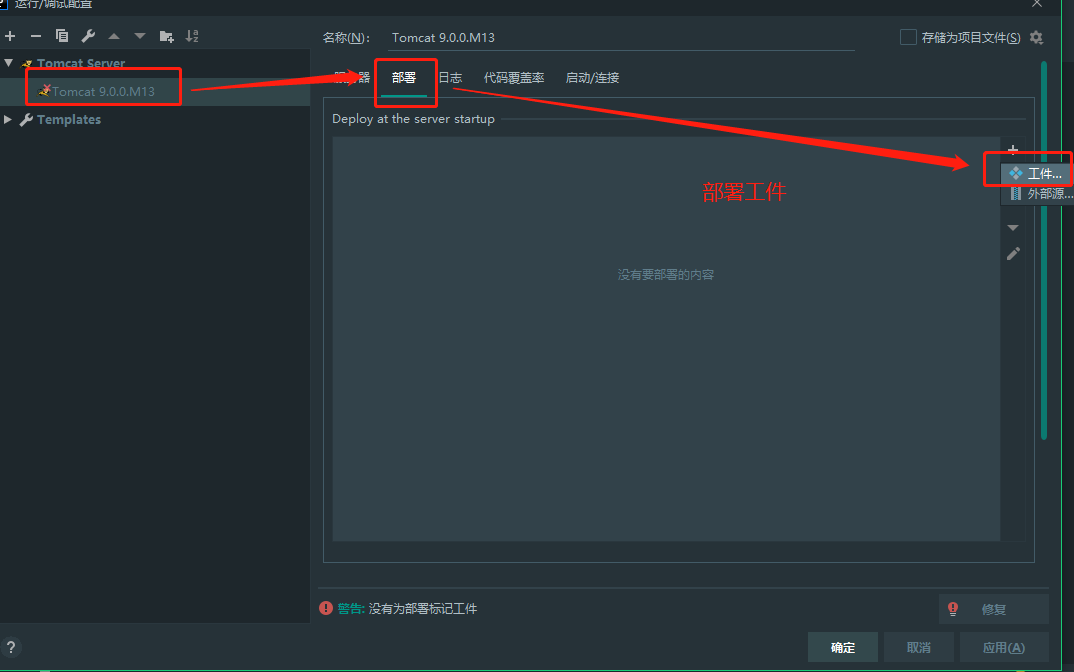Create new folder in configuration toolbar

166,36
